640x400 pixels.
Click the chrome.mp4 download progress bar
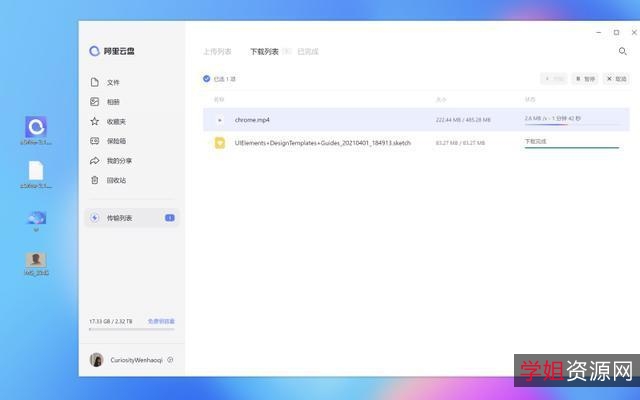coord(571,124)
